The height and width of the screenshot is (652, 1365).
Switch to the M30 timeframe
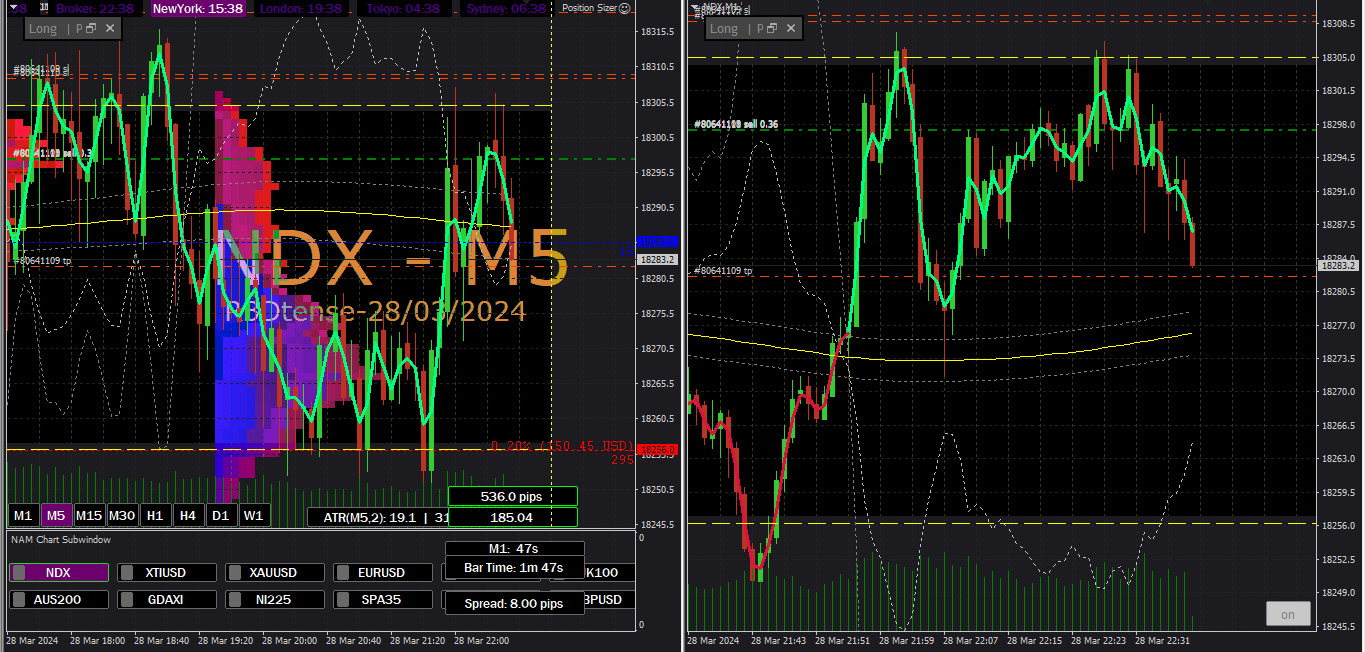[122, 515]
